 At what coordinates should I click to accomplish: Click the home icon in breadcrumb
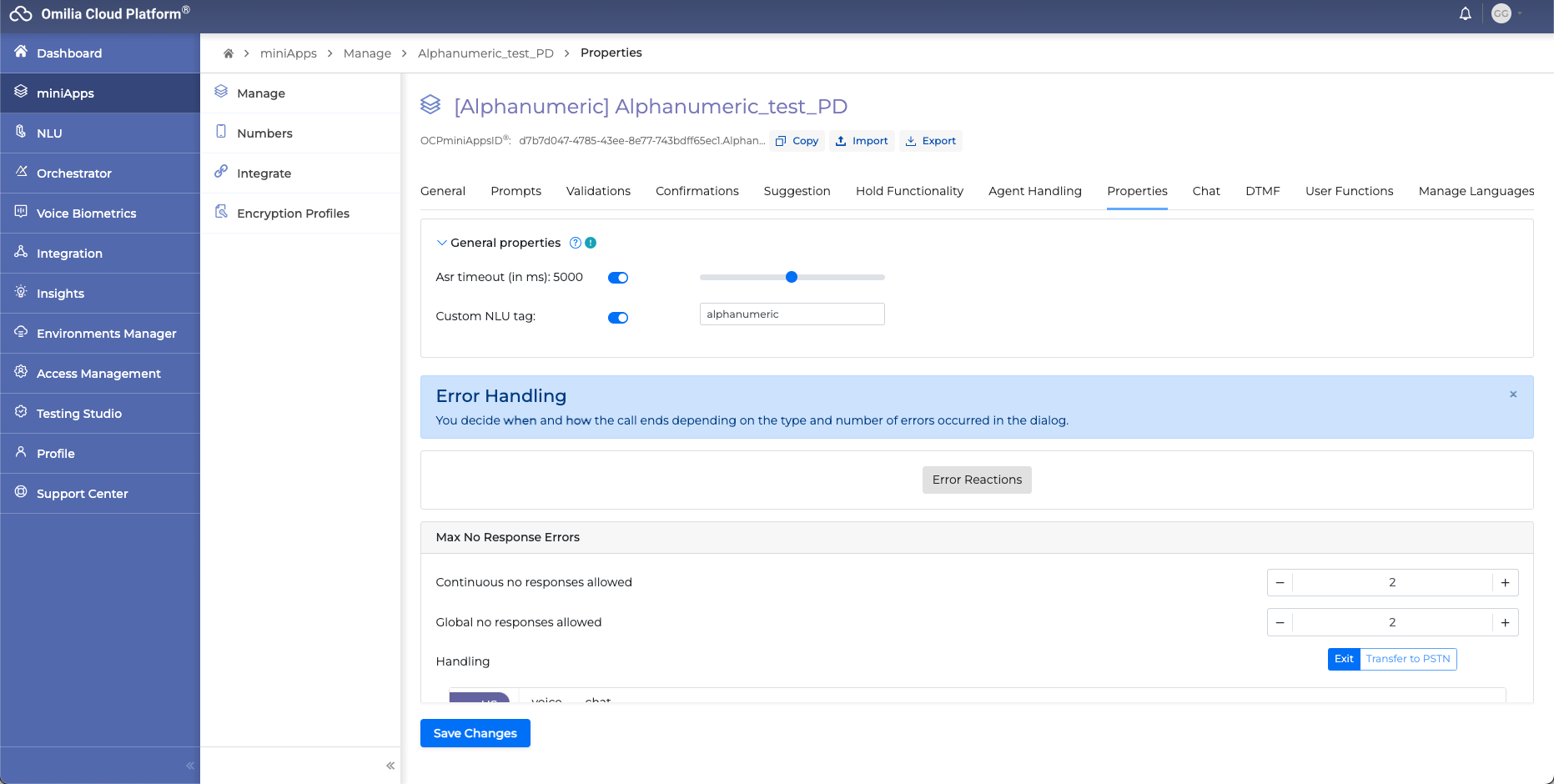point(228,53)
